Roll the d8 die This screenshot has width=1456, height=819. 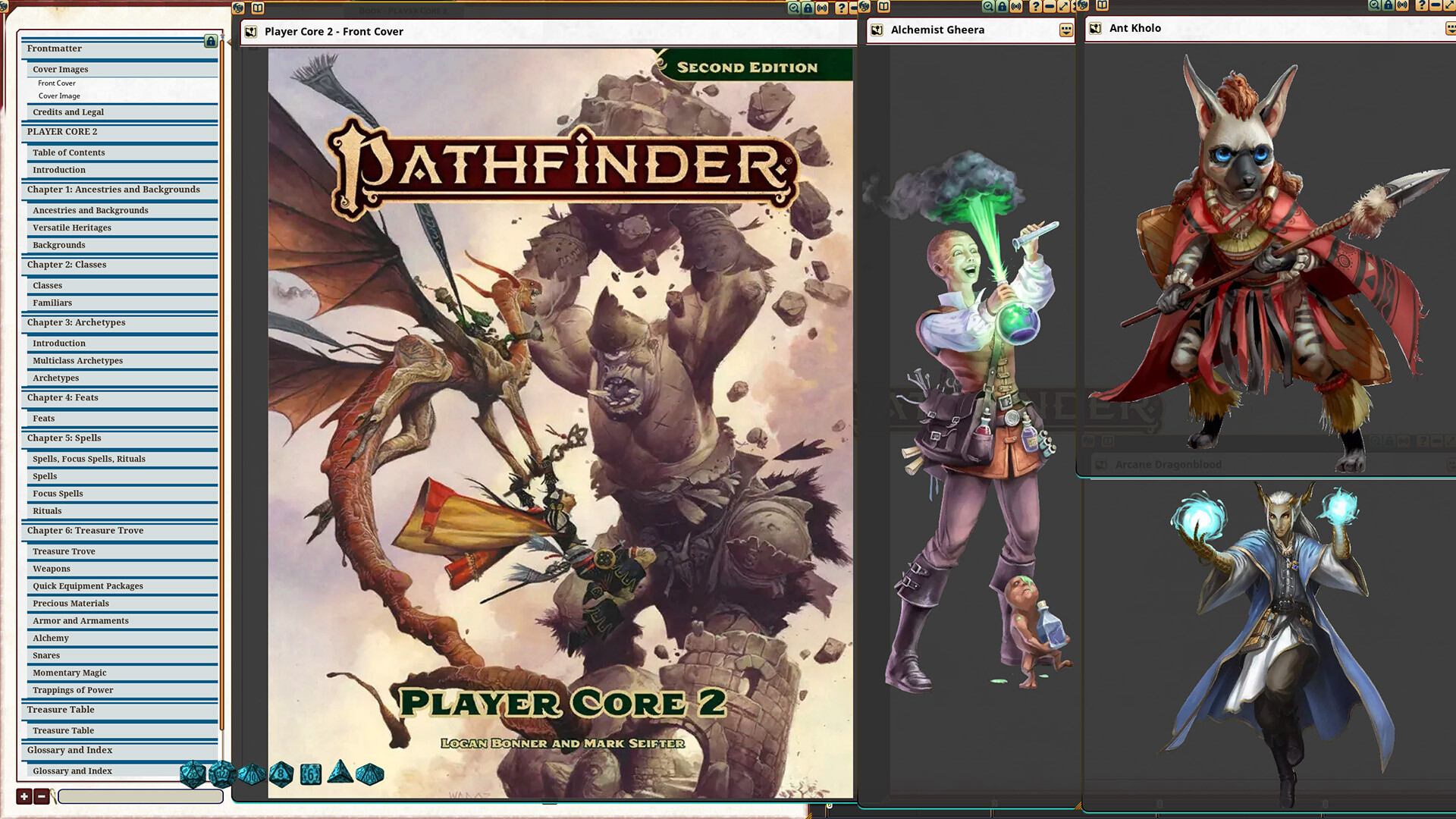(x=281, y=774)
